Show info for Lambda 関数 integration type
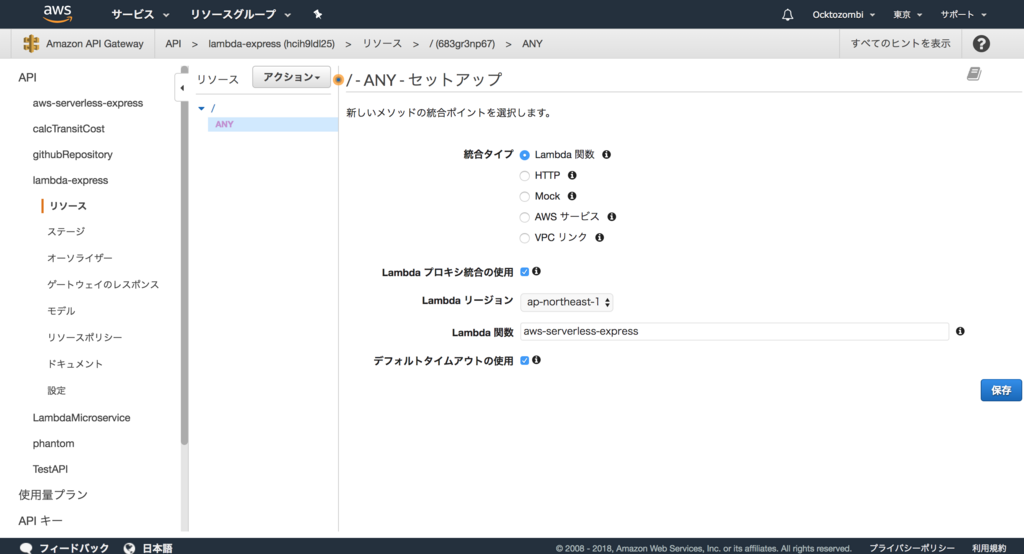This screenshot has width=1024, height=554. [606, 155]
